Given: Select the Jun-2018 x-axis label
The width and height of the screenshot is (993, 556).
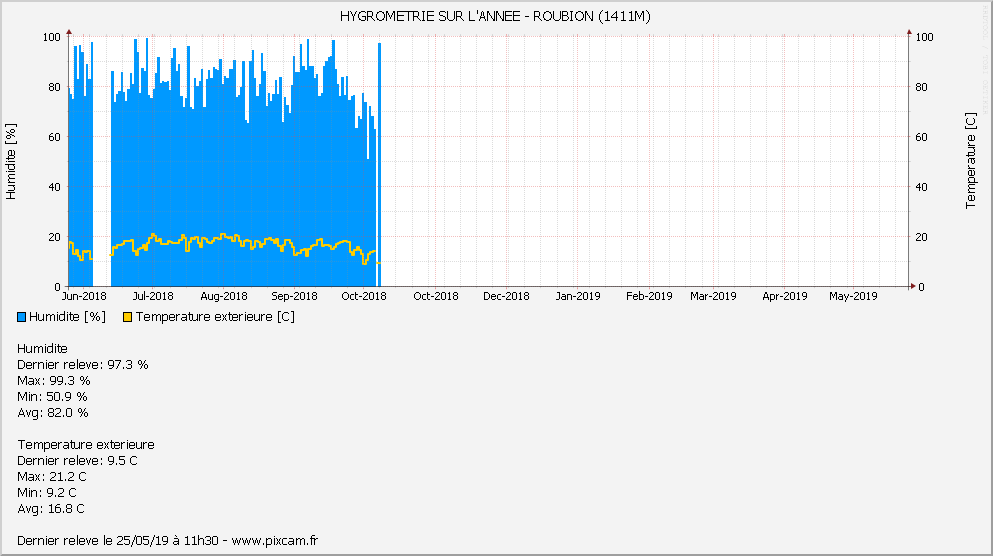Looking at the screenshot, I should click(84, 296).
